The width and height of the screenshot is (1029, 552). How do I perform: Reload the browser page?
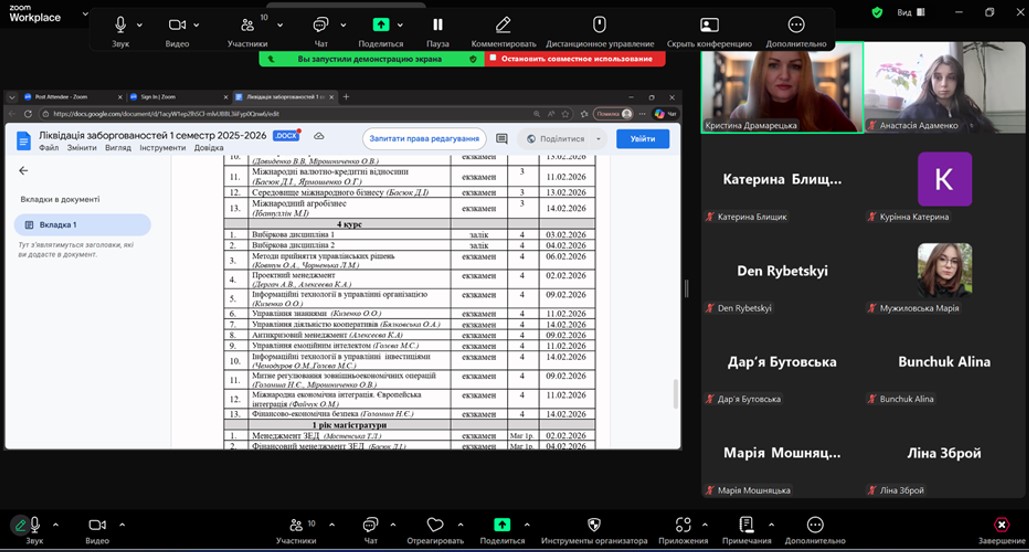click(x=28, y=114)
